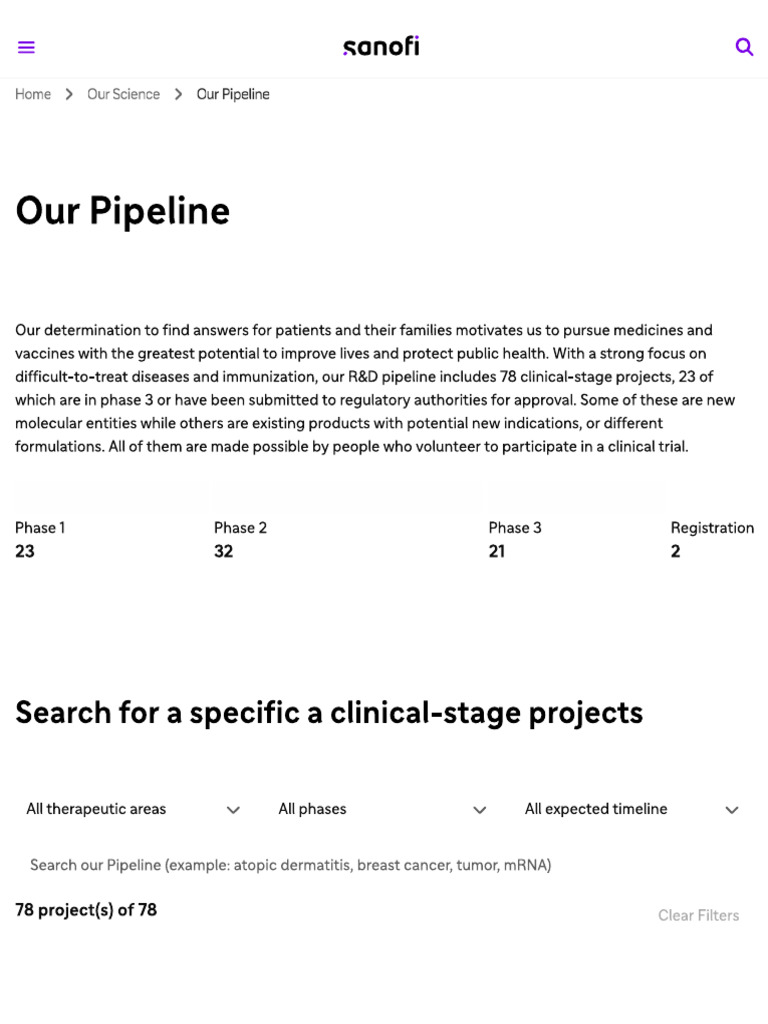Select the Phase 3 count tab

click(514, 539)
